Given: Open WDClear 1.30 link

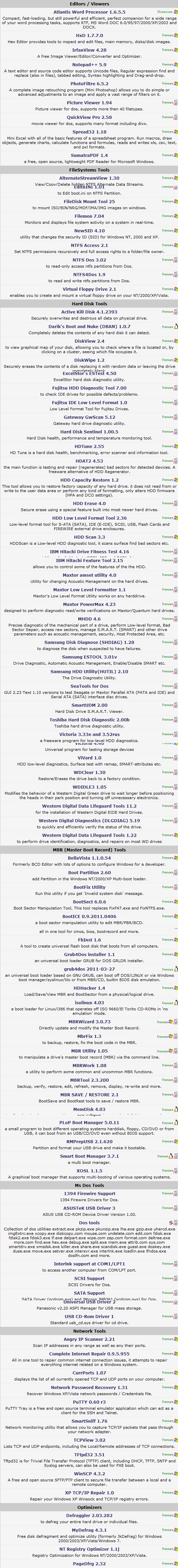Looking at the screenshot, I should pos(89,772).
